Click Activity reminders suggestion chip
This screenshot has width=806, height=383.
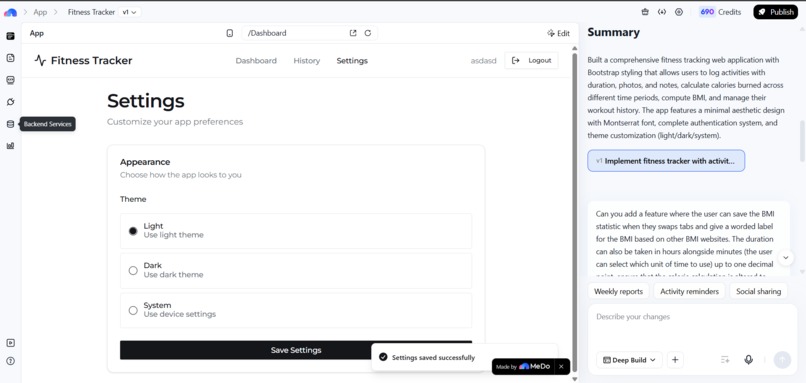[x=689, y=291]
